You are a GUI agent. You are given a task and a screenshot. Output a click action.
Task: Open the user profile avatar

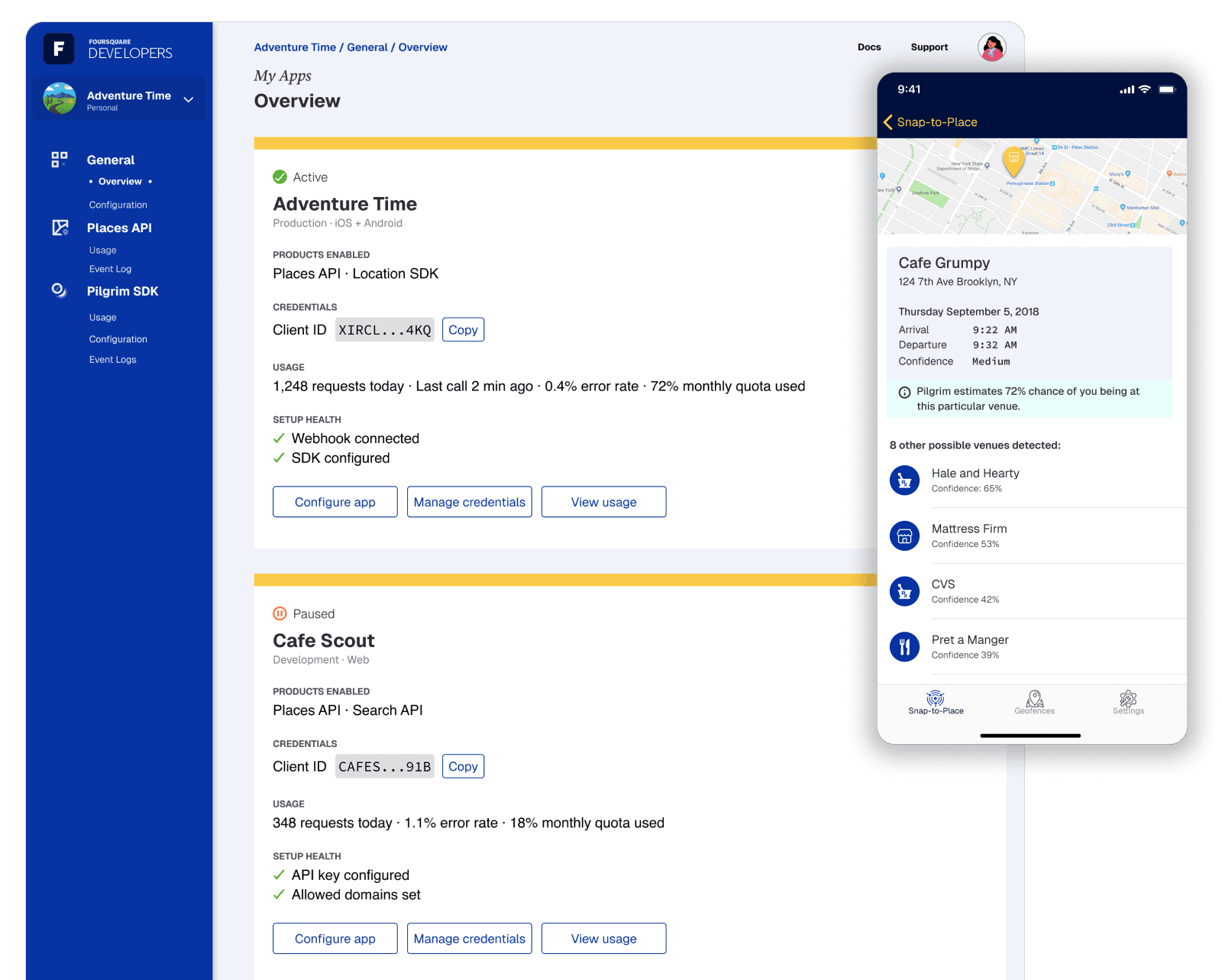click(x=992, y=47)
